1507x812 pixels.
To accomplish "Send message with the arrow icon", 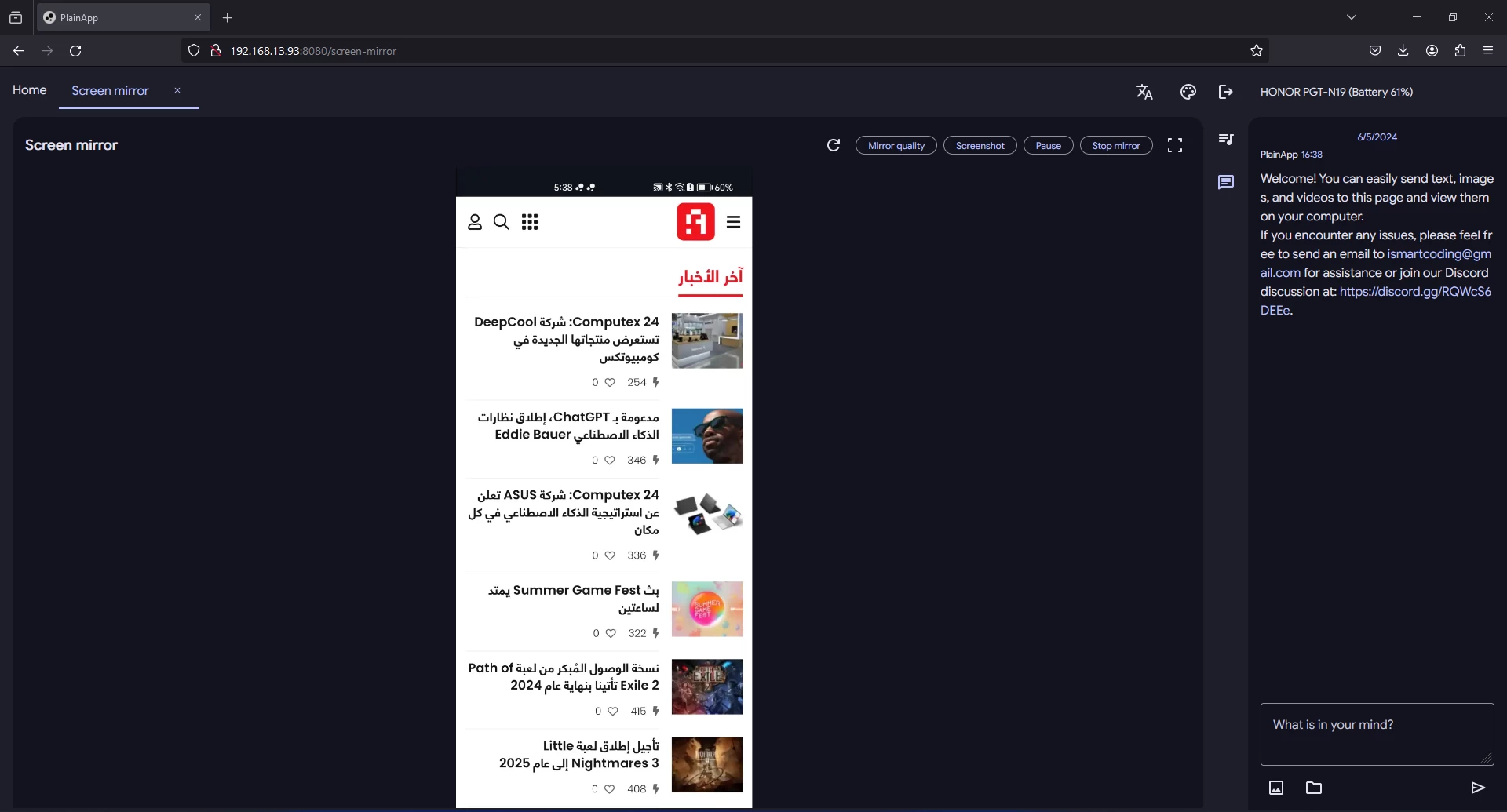I will pyautogui.click(x=1478, y=788).
